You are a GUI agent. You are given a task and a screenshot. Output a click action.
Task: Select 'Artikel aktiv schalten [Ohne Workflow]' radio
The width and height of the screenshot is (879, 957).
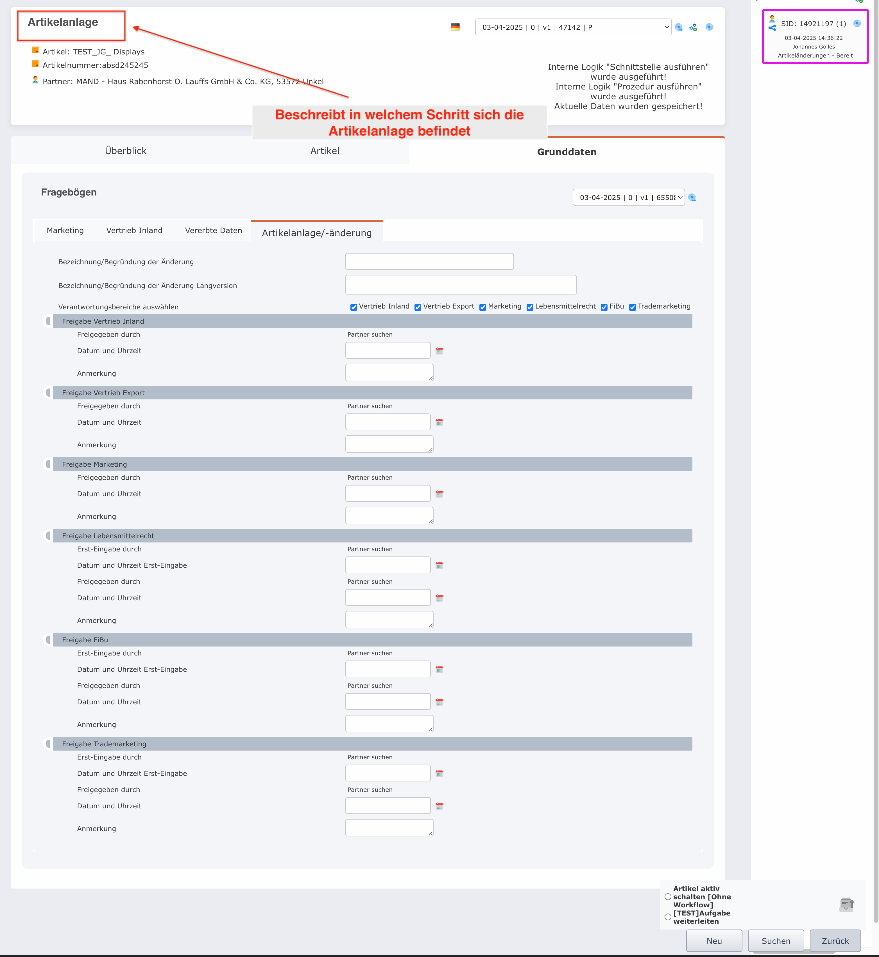668,897
